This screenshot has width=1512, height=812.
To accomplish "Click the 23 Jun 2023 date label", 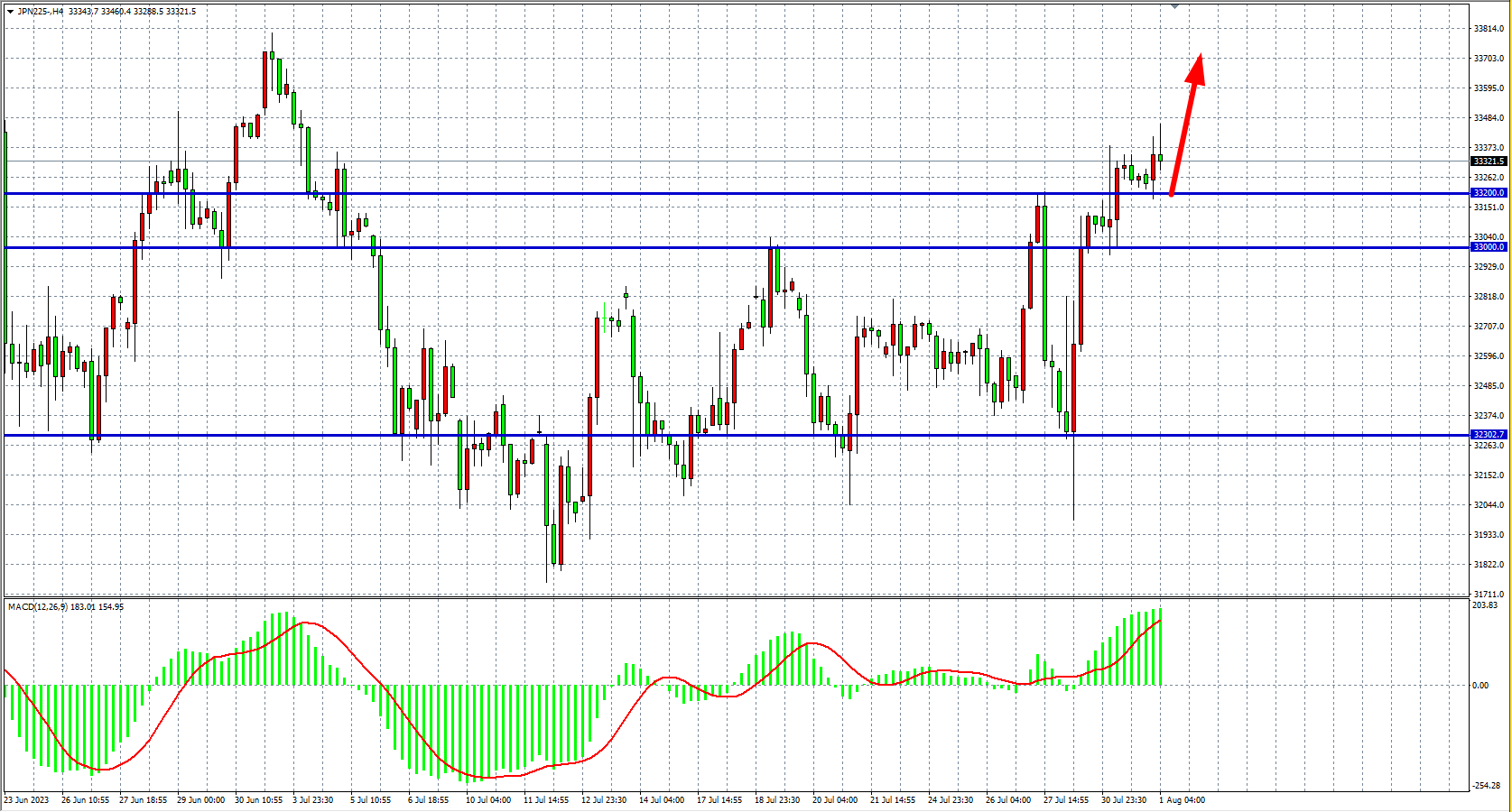I will pos(27,800).
